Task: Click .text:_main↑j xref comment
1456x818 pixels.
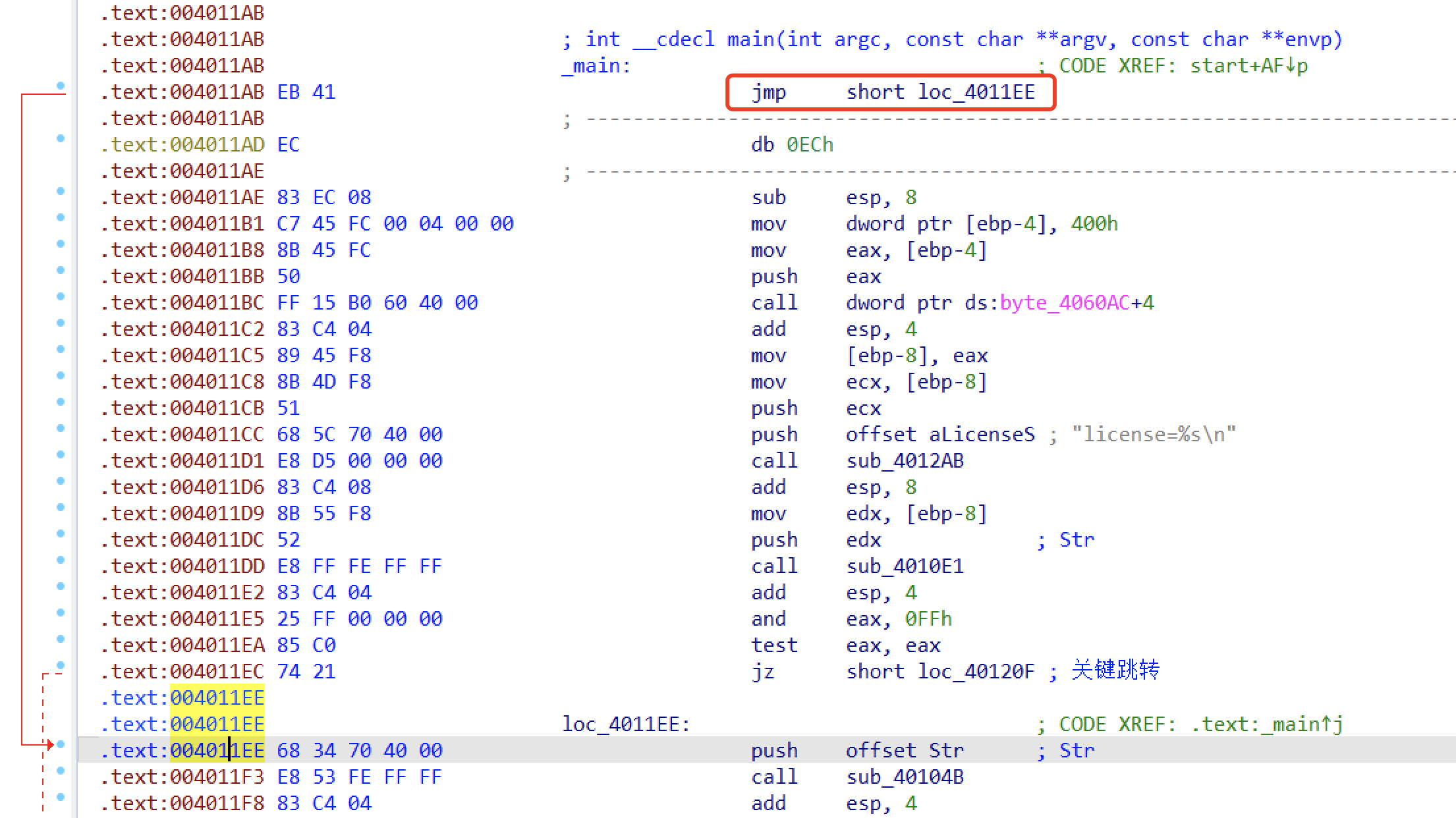Action: pos(1266,724)
